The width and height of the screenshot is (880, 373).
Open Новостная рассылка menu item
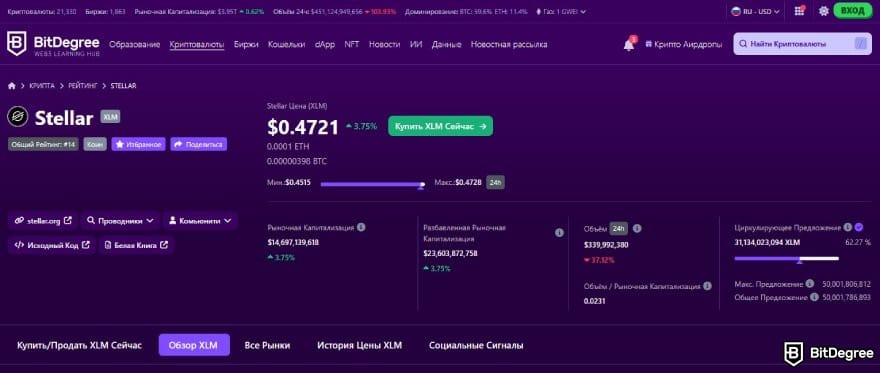tap(509, 44)
